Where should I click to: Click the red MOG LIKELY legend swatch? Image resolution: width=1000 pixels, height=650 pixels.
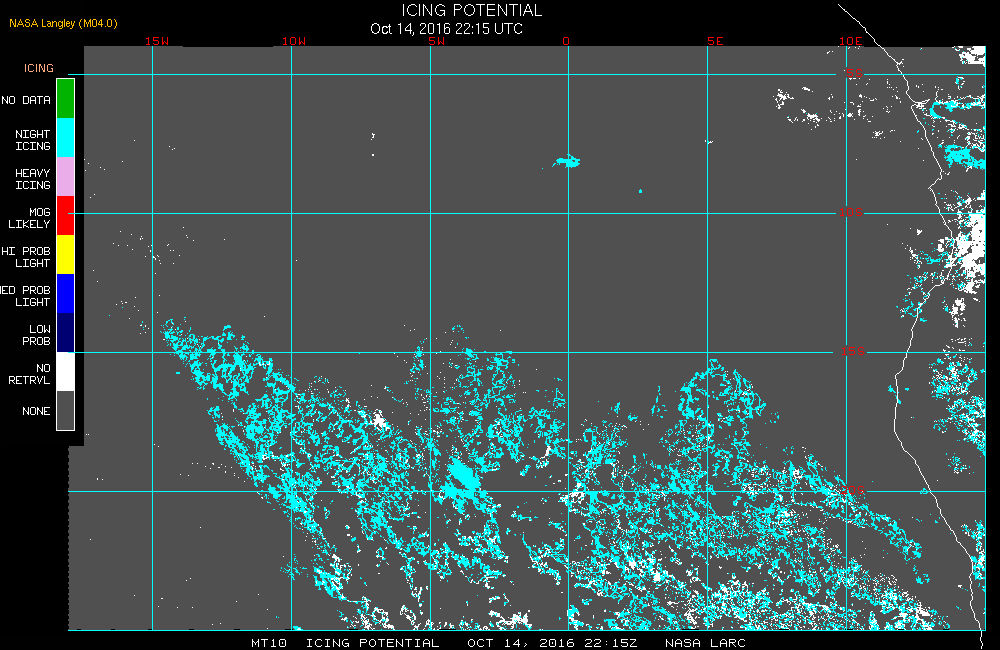coord(66,215)
